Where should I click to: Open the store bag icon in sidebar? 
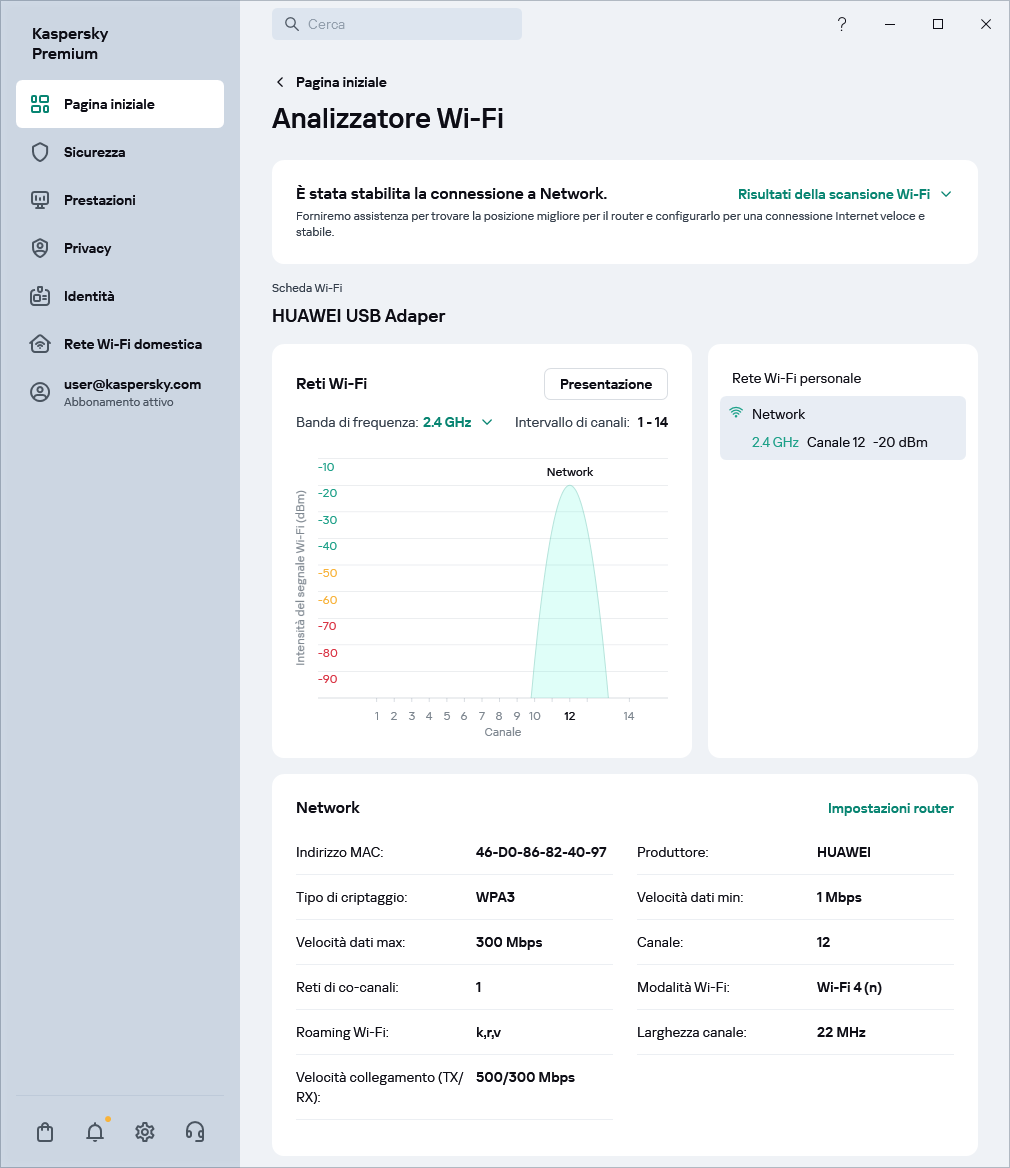coord(45,1132)
